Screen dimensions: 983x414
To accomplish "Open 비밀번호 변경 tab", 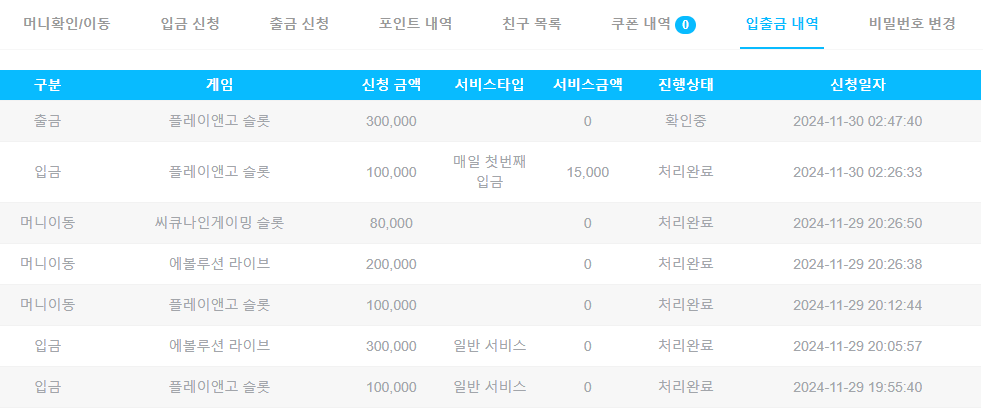I will point(912,24).
